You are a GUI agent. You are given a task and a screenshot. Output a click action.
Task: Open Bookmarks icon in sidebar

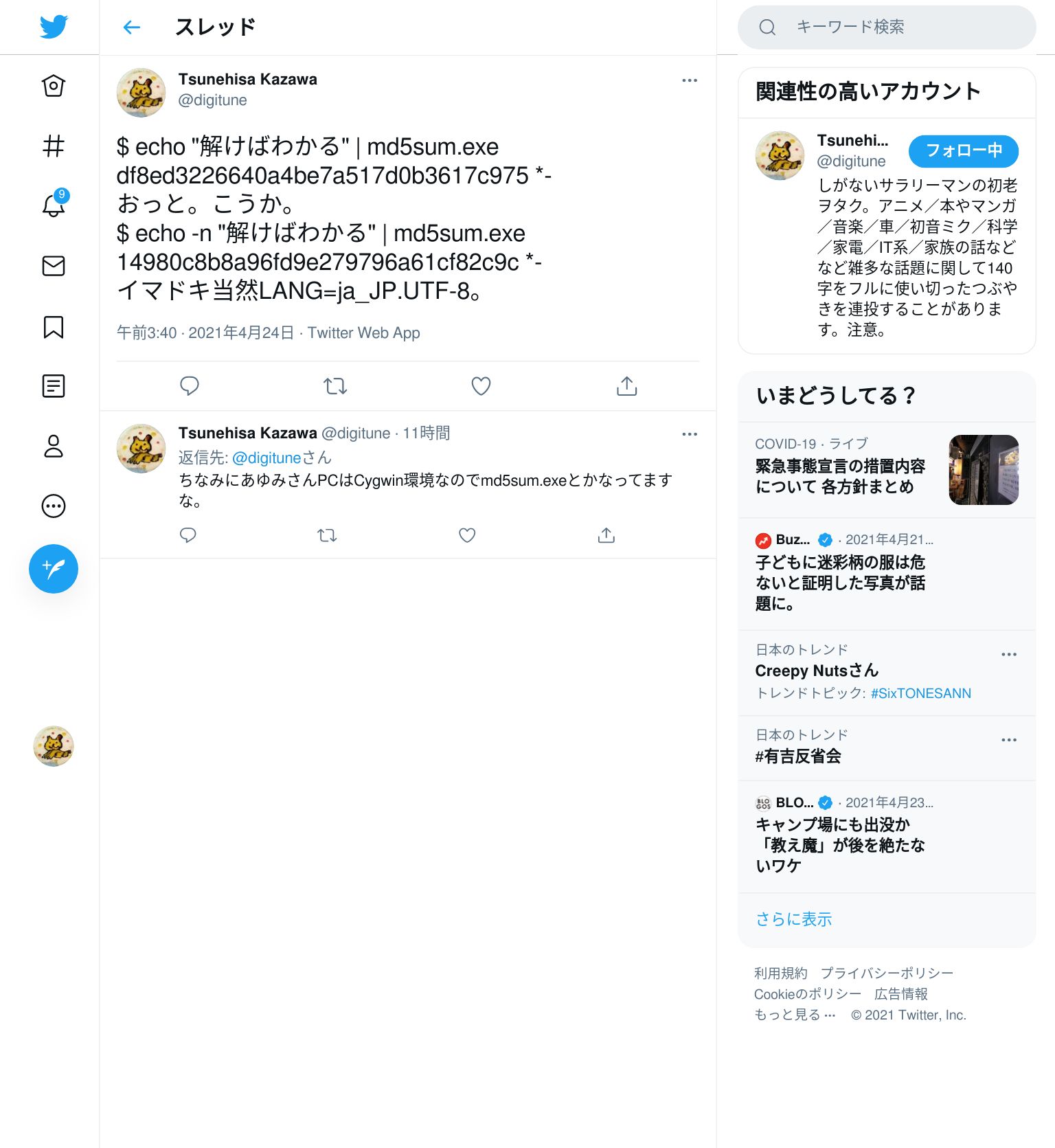pos(54,327)
